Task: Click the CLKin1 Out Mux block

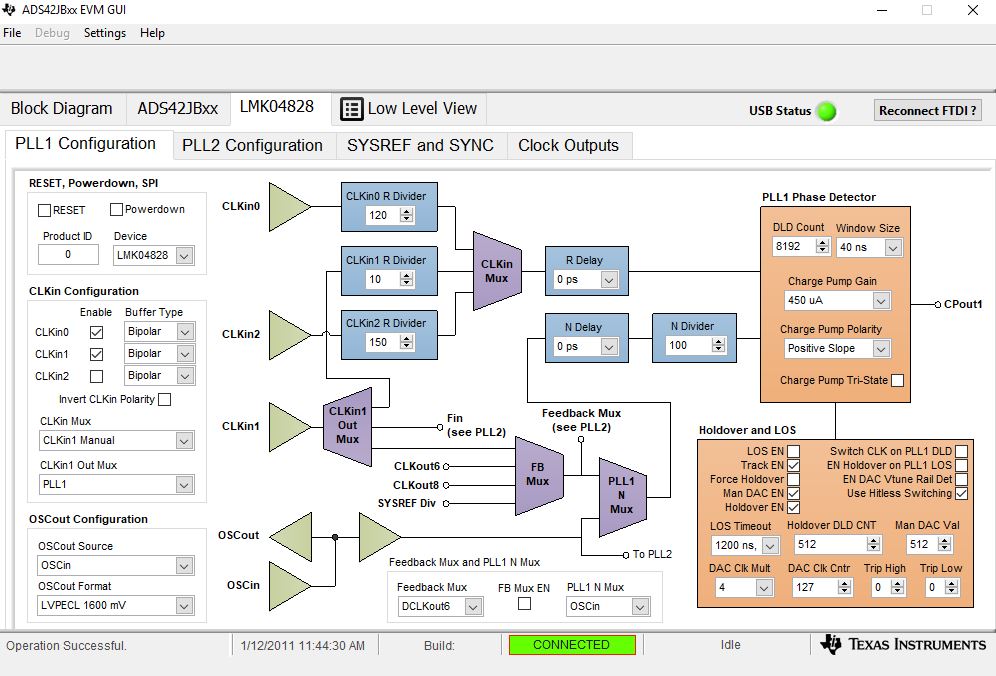Action: [x=347, y=426]
